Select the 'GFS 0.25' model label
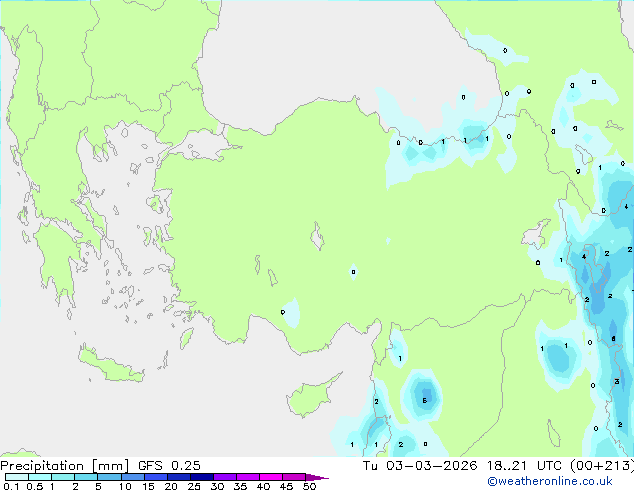 tap(169, 466)
